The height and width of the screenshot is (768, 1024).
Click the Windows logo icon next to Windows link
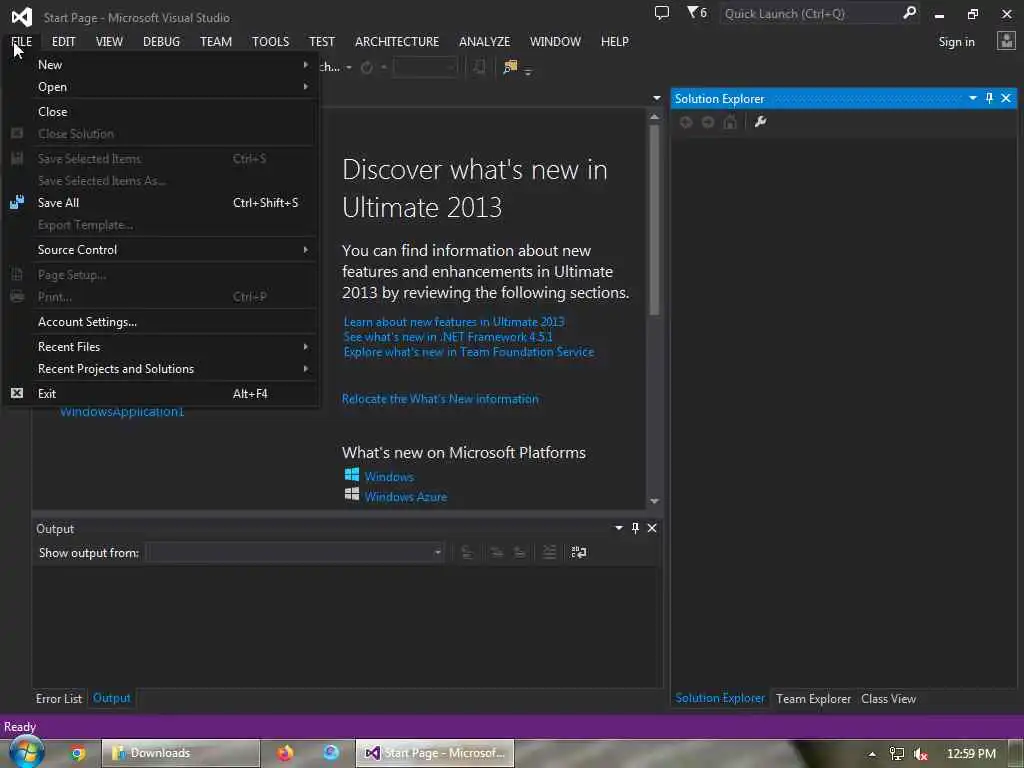click(351, 474)
